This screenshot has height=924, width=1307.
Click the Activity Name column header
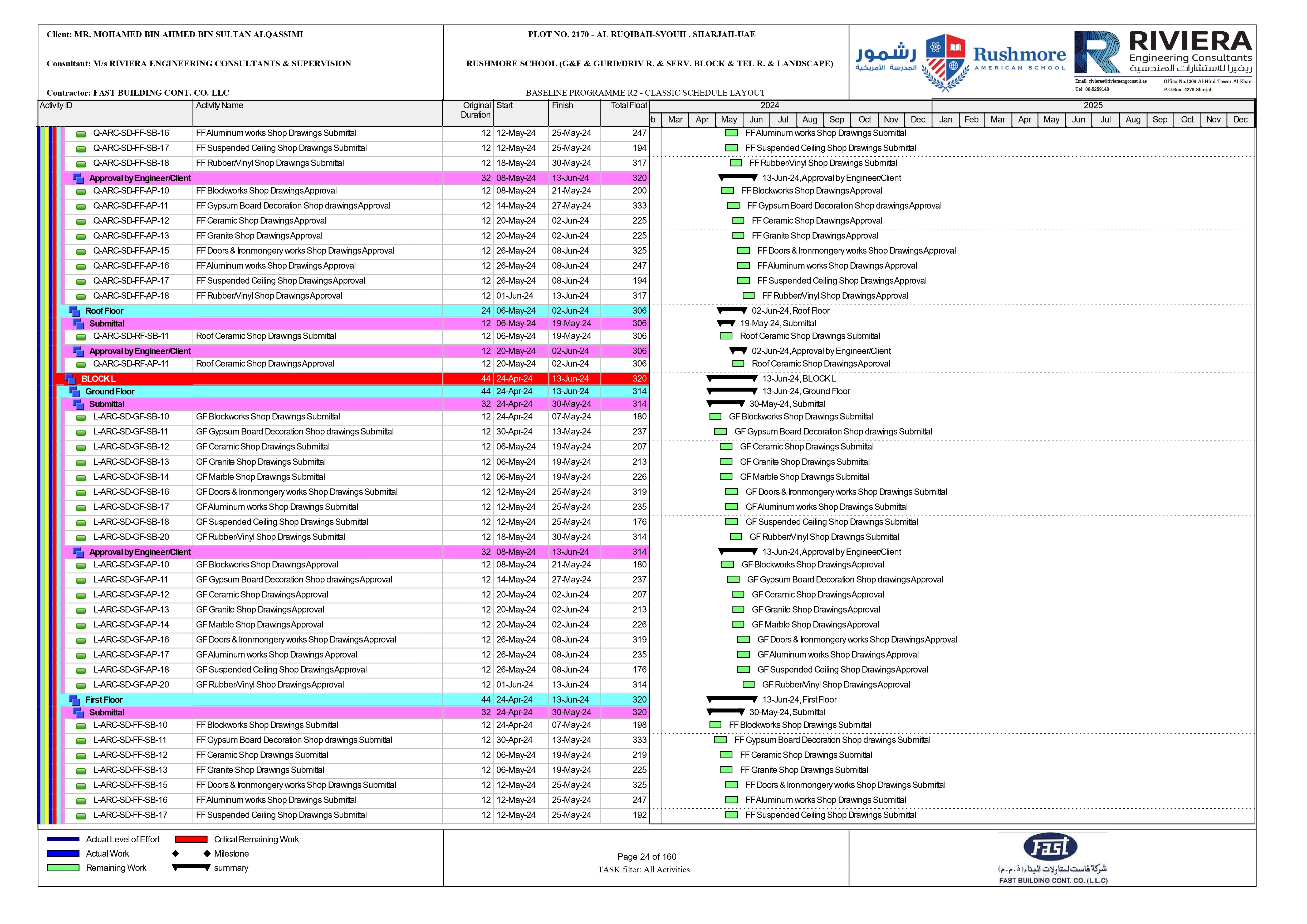pyautogui.click(x=318, y=113)
